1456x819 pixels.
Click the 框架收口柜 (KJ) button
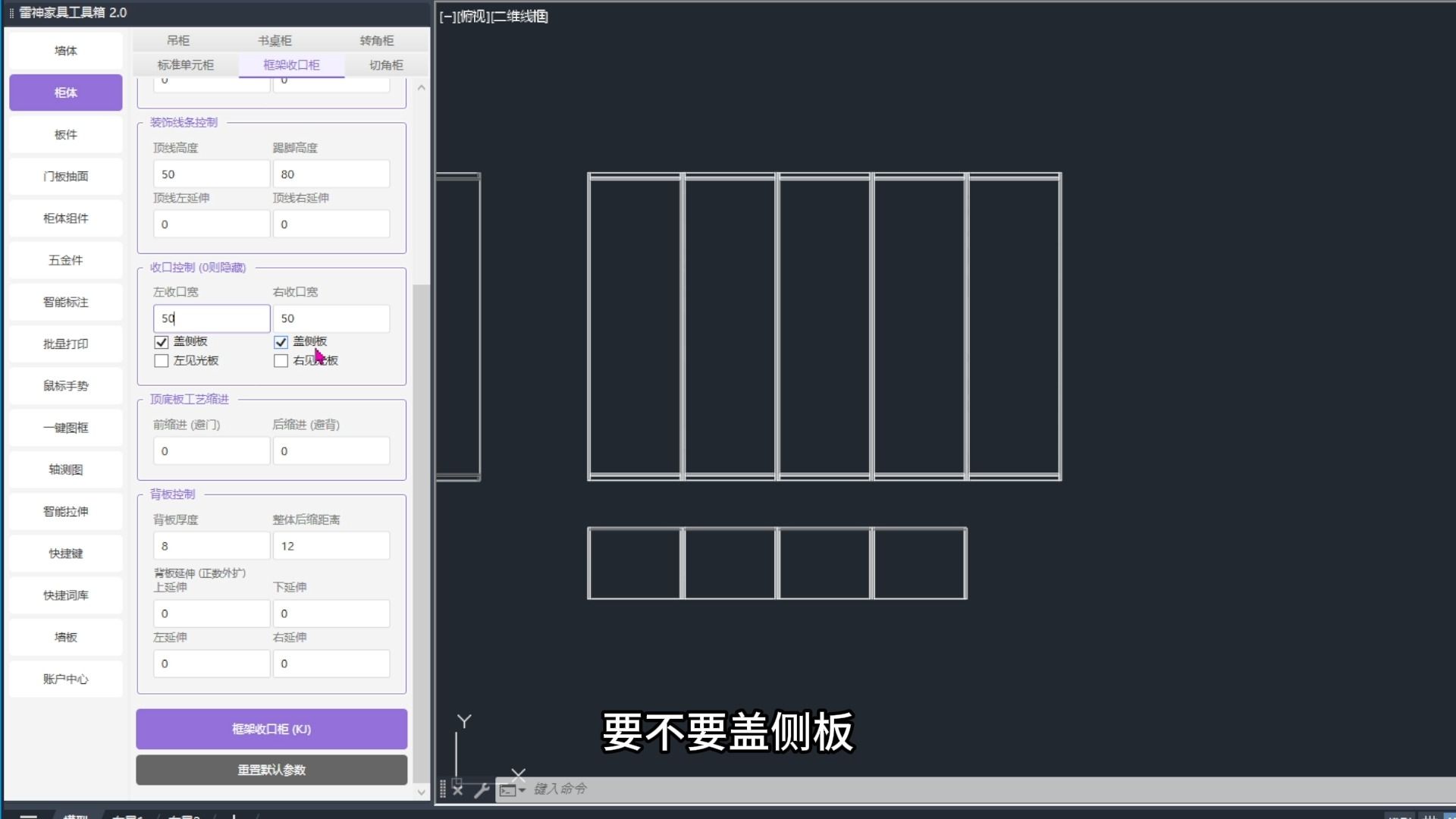click(x=271, y=729)
